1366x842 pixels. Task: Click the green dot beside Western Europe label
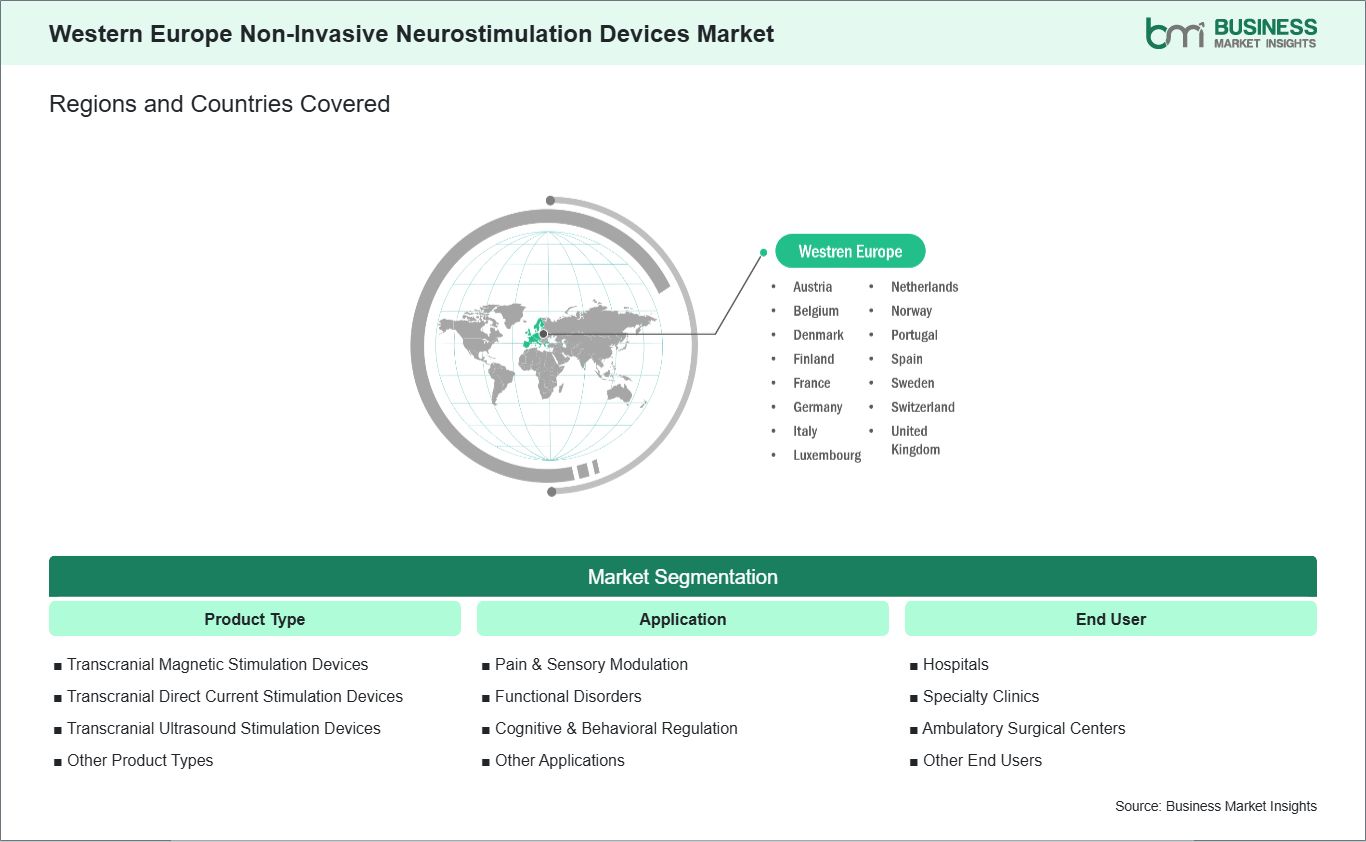[763, 253]
